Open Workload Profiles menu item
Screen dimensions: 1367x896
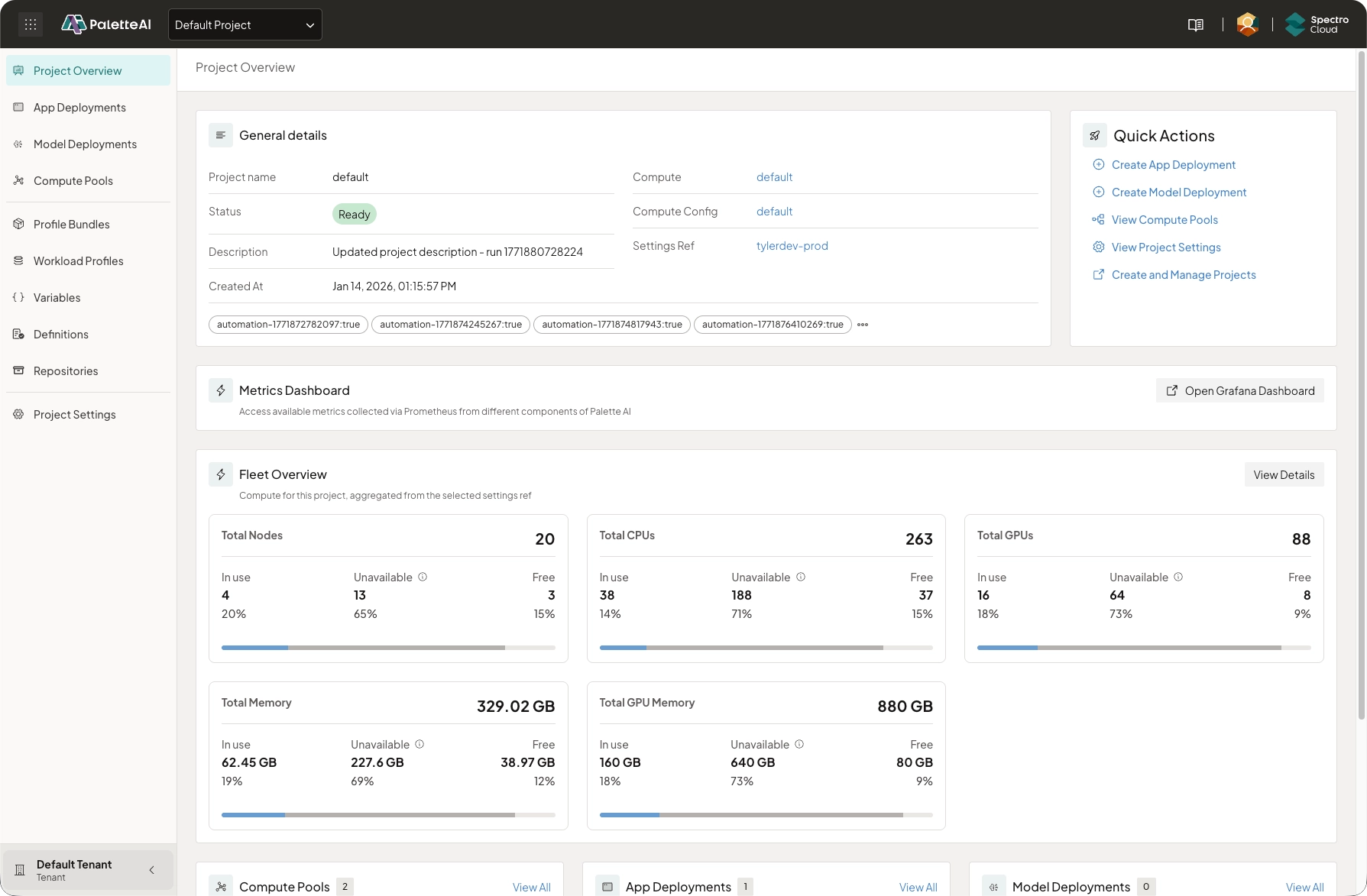88,260
